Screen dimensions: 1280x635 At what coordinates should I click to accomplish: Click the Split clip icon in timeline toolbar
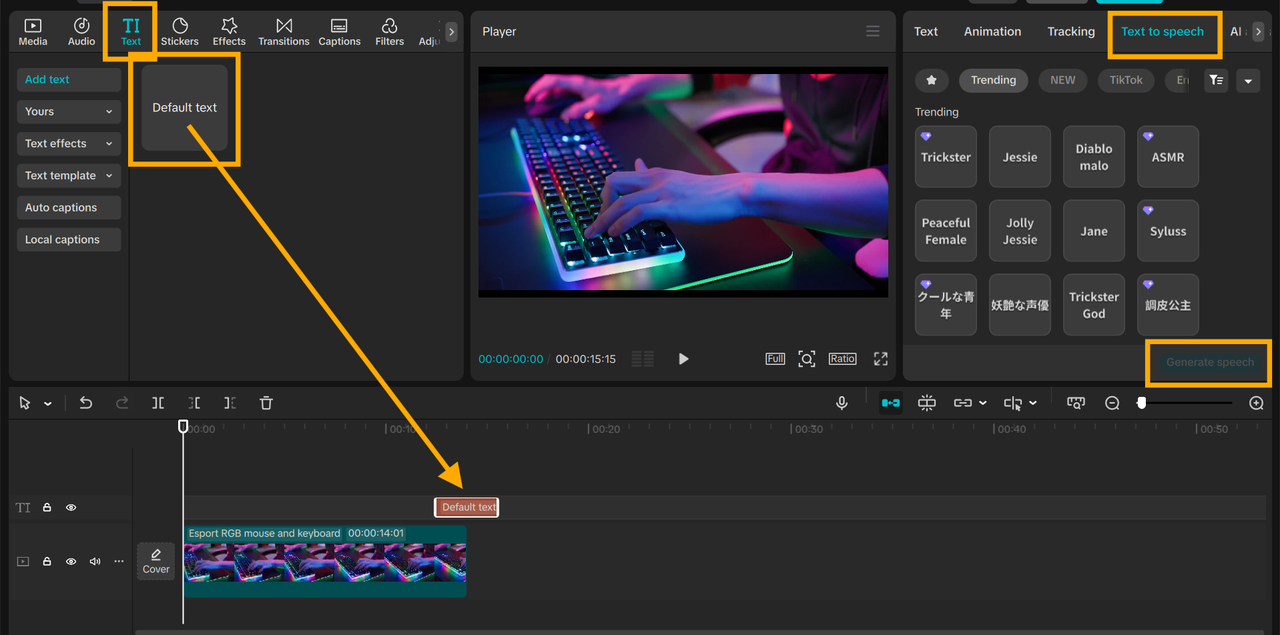tap(158, 403)
